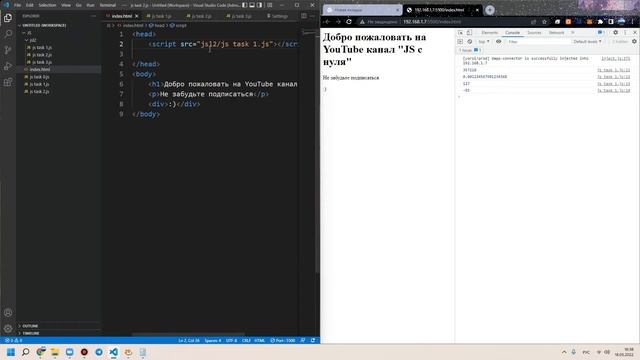Switch to the index.html editor tab
This screenshot has width=640, height=360.
click(121, 16)
